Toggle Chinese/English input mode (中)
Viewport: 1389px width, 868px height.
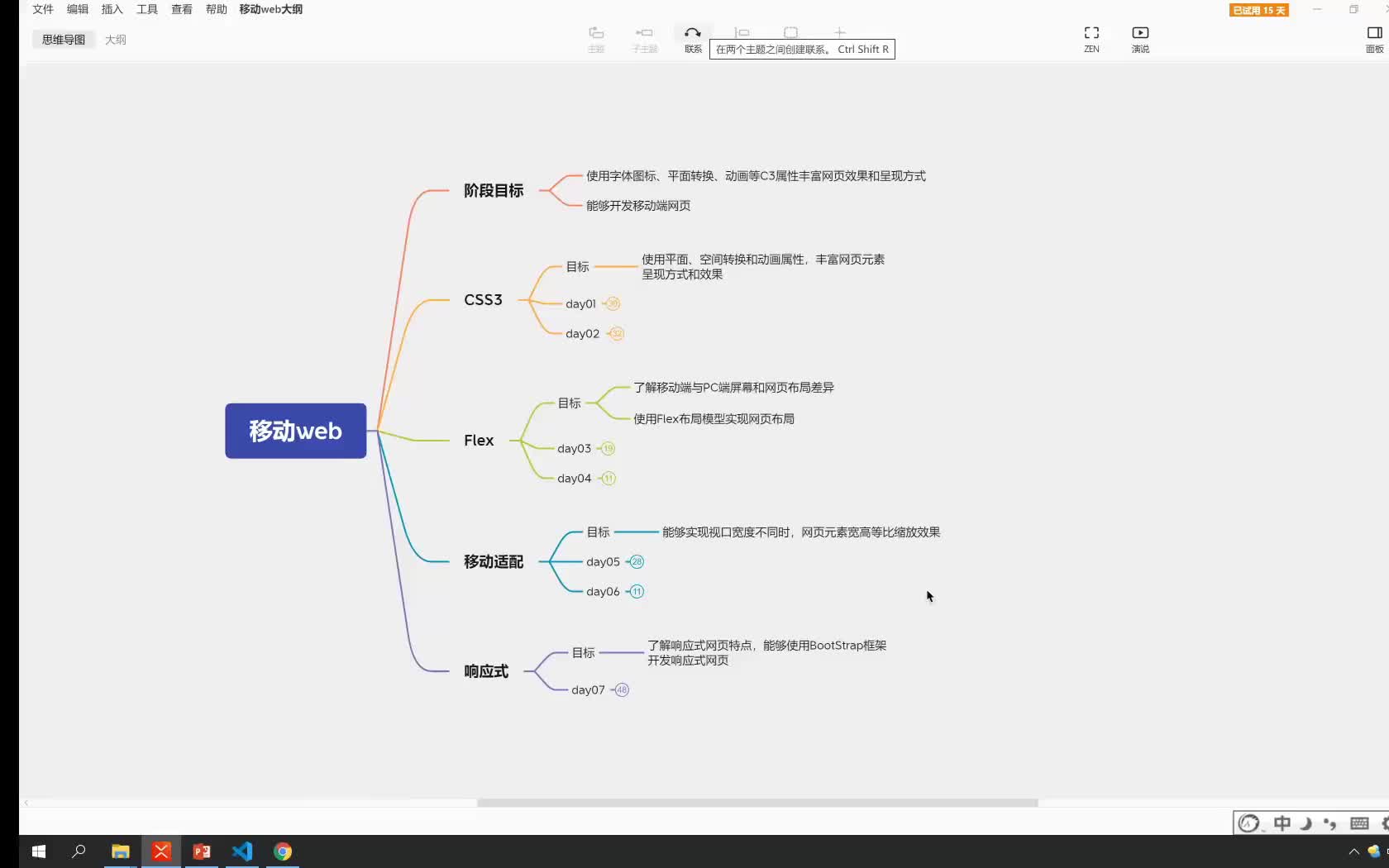coord(1282,823)
